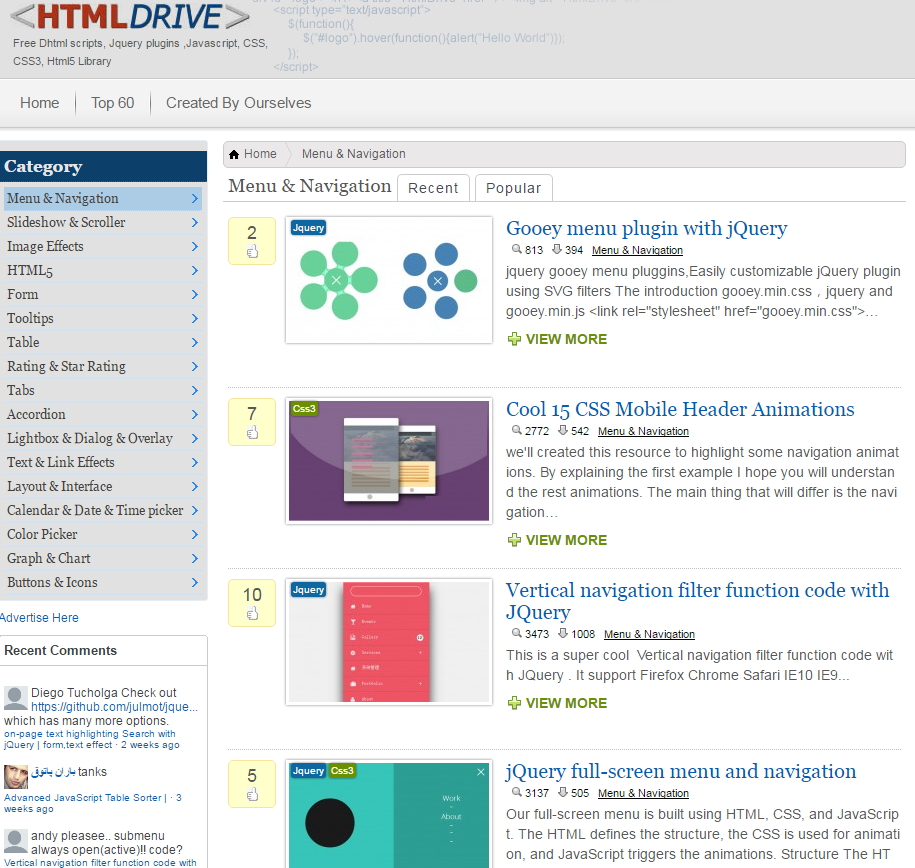This screenshot has width=915, height=868.
Task: Click the github.com/julmot link in Diego's comment
Action: coord(114,707)
